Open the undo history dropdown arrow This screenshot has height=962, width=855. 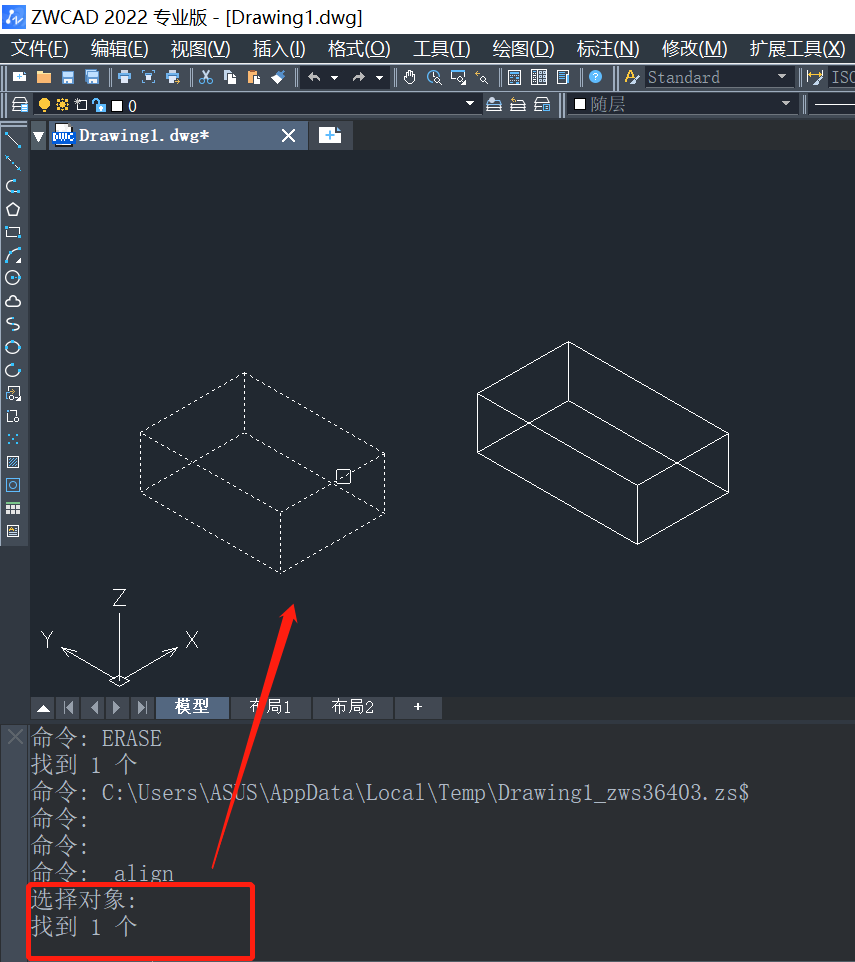[x=334, y=77]
